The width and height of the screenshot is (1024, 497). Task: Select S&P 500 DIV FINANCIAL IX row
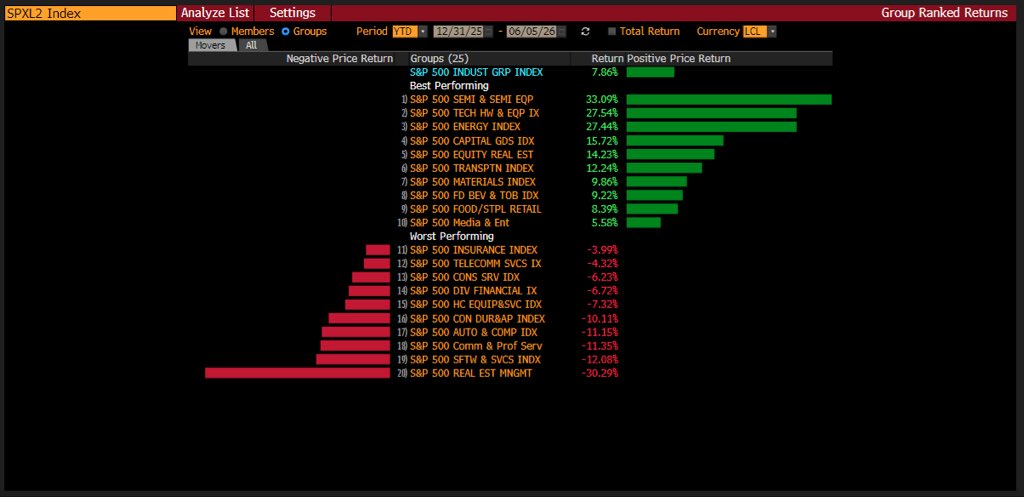pyautogui.click(x=475, y=291)
